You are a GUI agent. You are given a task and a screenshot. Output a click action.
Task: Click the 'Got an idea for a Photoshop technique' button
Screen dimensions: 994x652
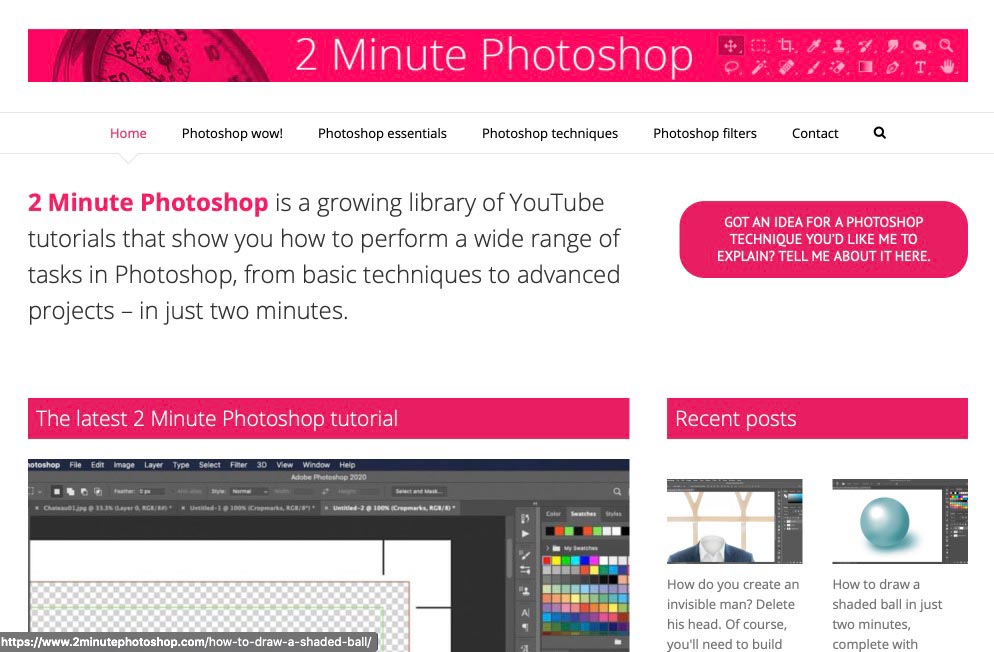pyautogui.click(x=823, y=239)
